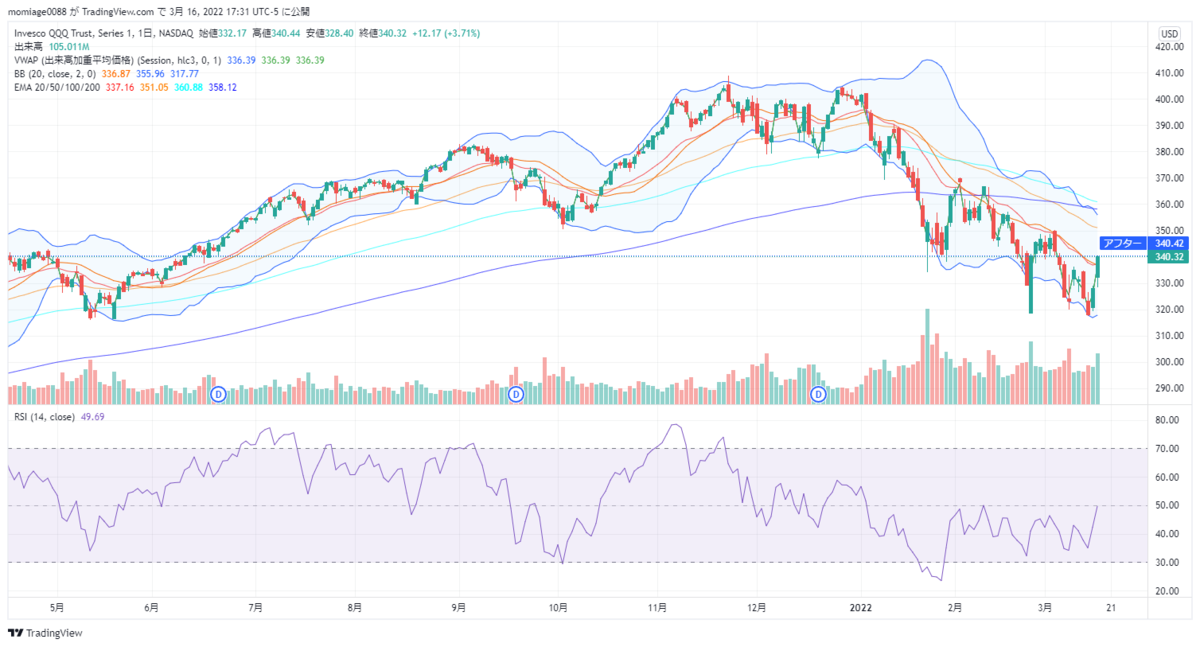Click the 49.69 RSI value
This screenshot has width=1200, height=647.
pos(92,416)
